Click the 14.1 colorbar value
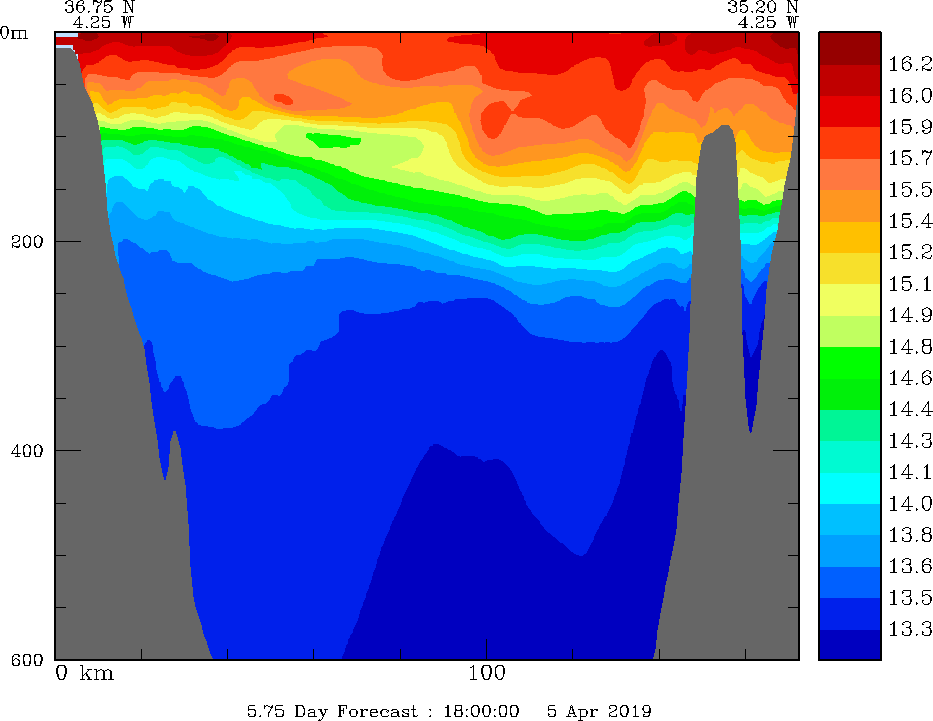The image size is (933, 721). 910,472
